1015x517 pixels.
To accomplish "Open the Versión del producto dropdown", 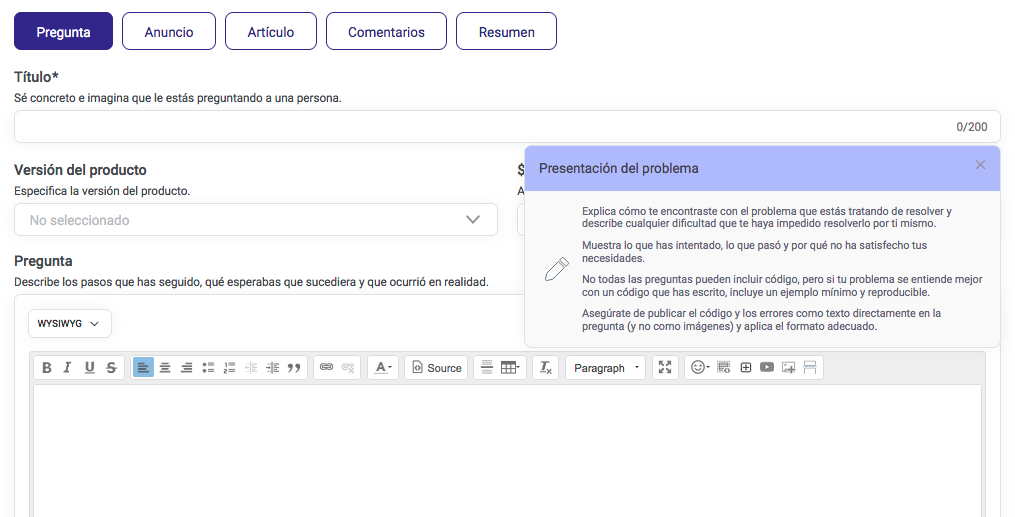I will tap(256, 220).
